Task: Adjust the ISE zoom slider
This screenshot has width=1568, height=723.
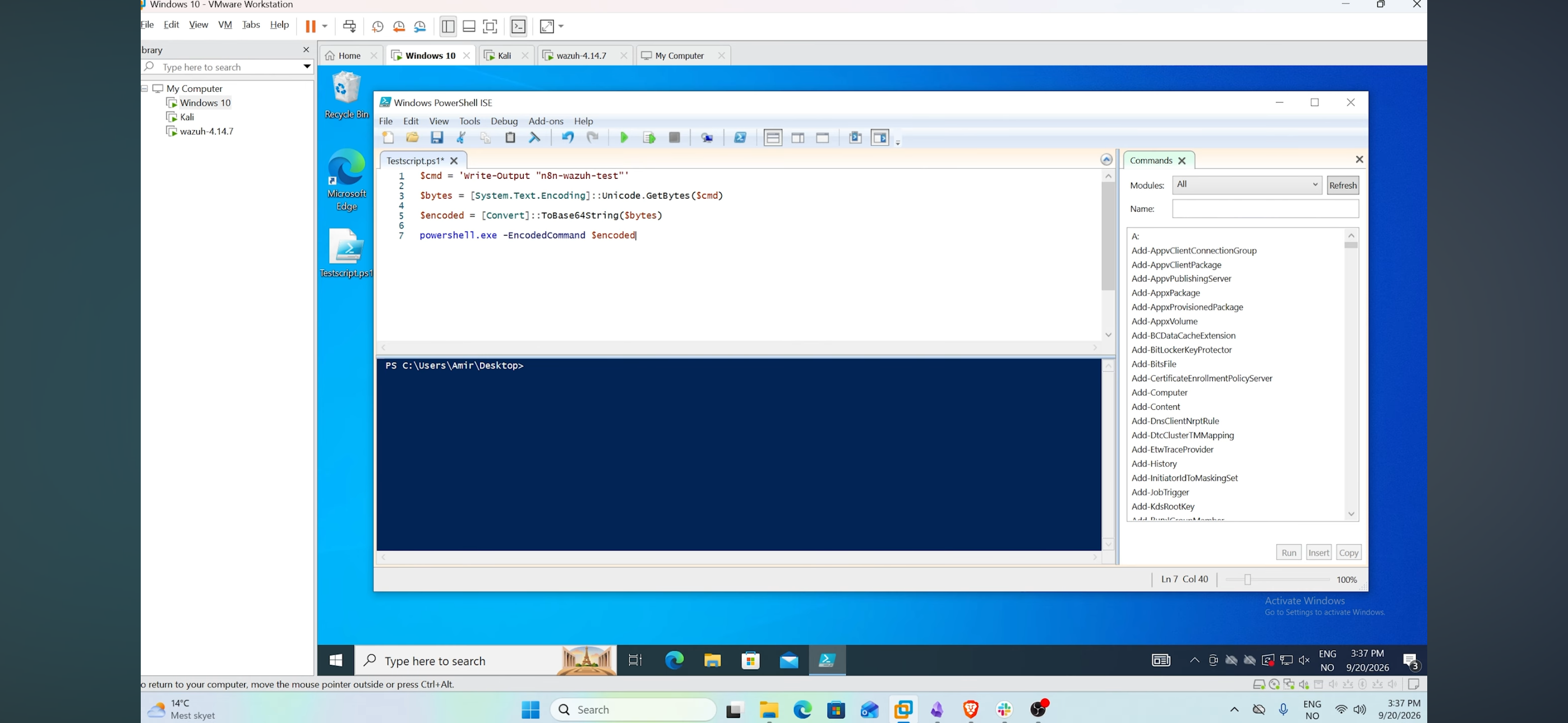Action: (1247, 580)
